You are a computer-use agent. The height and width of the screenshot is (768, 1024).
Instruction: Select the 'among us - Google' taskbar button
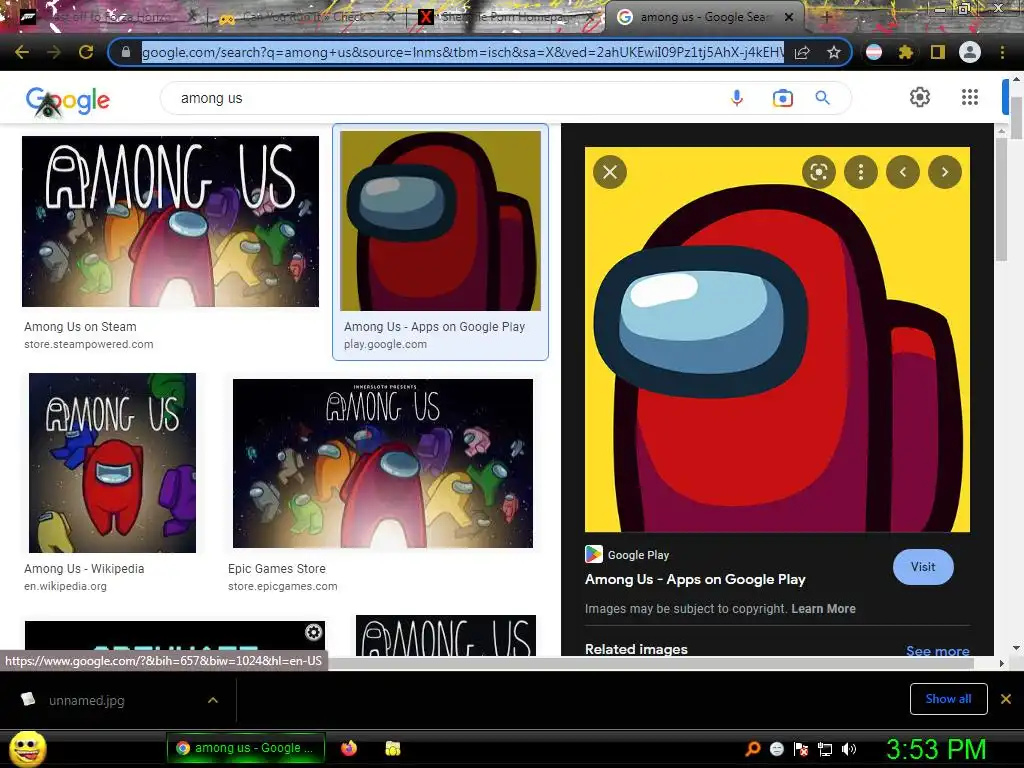[x=246, y=748]
